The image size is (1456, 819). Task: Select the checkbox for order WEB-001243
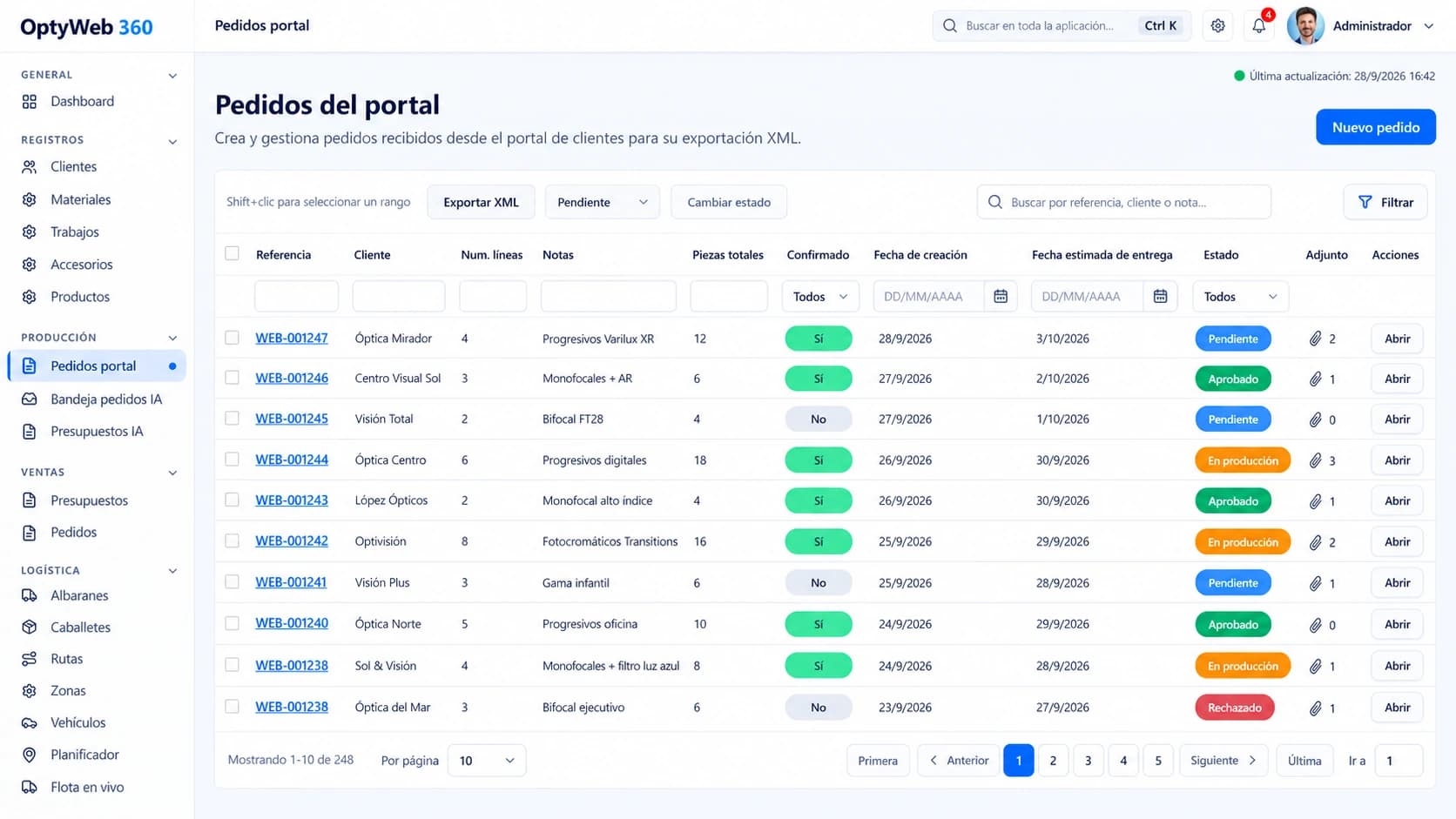coord(232,500)
